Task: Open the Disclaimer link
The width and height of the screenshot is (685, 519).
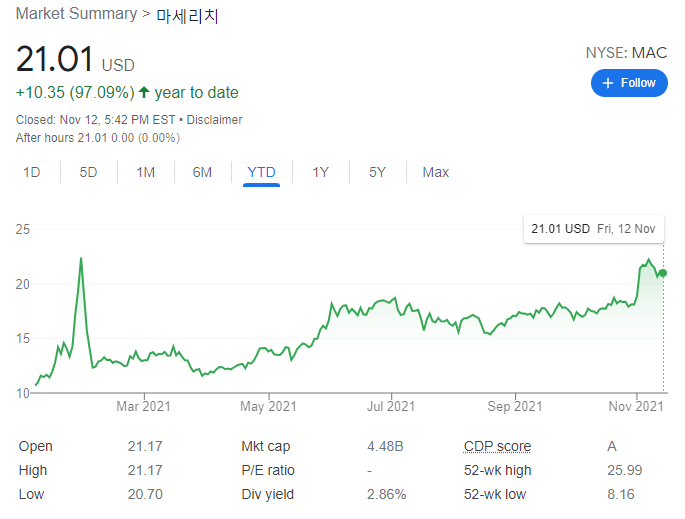Action: (x=214, y=120)
